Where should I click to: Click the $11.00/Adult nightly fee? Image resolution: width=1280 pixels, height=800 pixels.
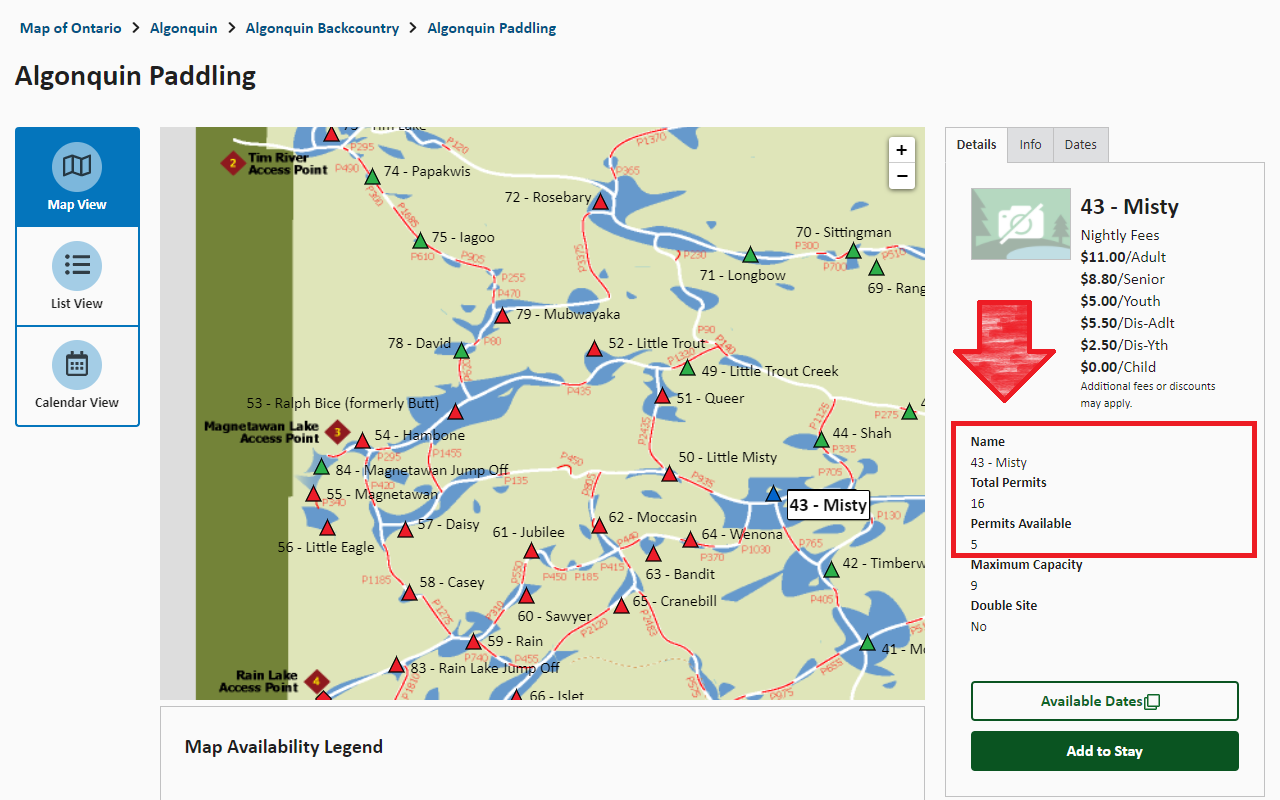(x=1123, y=257)
